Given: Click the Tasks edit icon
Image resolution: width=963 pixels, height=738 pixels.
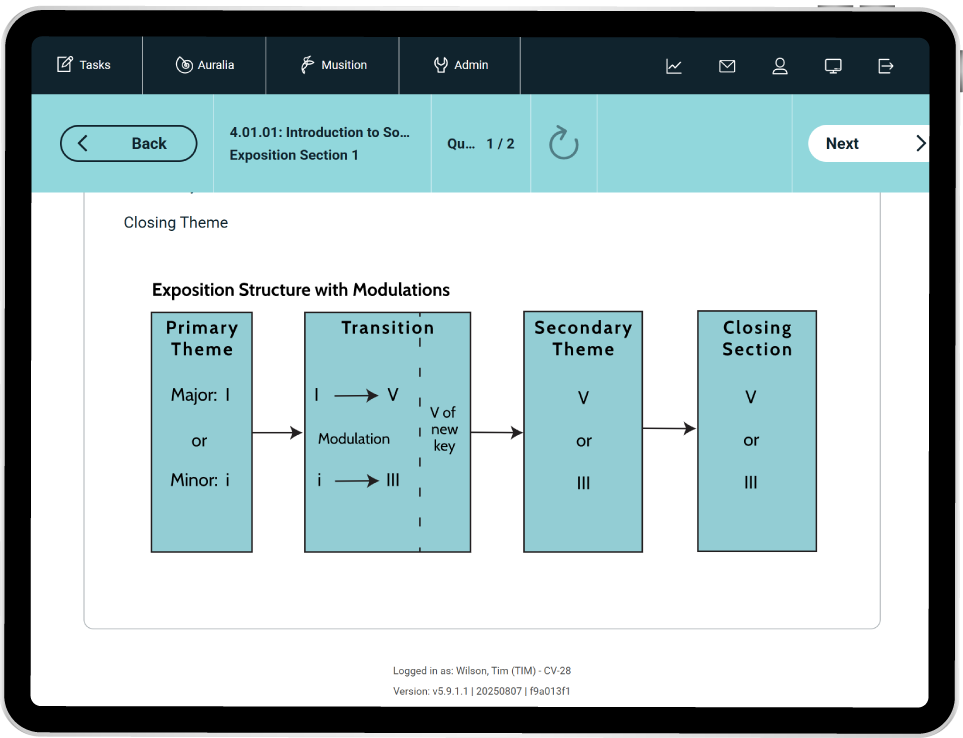Looking at the screenshot, I should [65, 65].
